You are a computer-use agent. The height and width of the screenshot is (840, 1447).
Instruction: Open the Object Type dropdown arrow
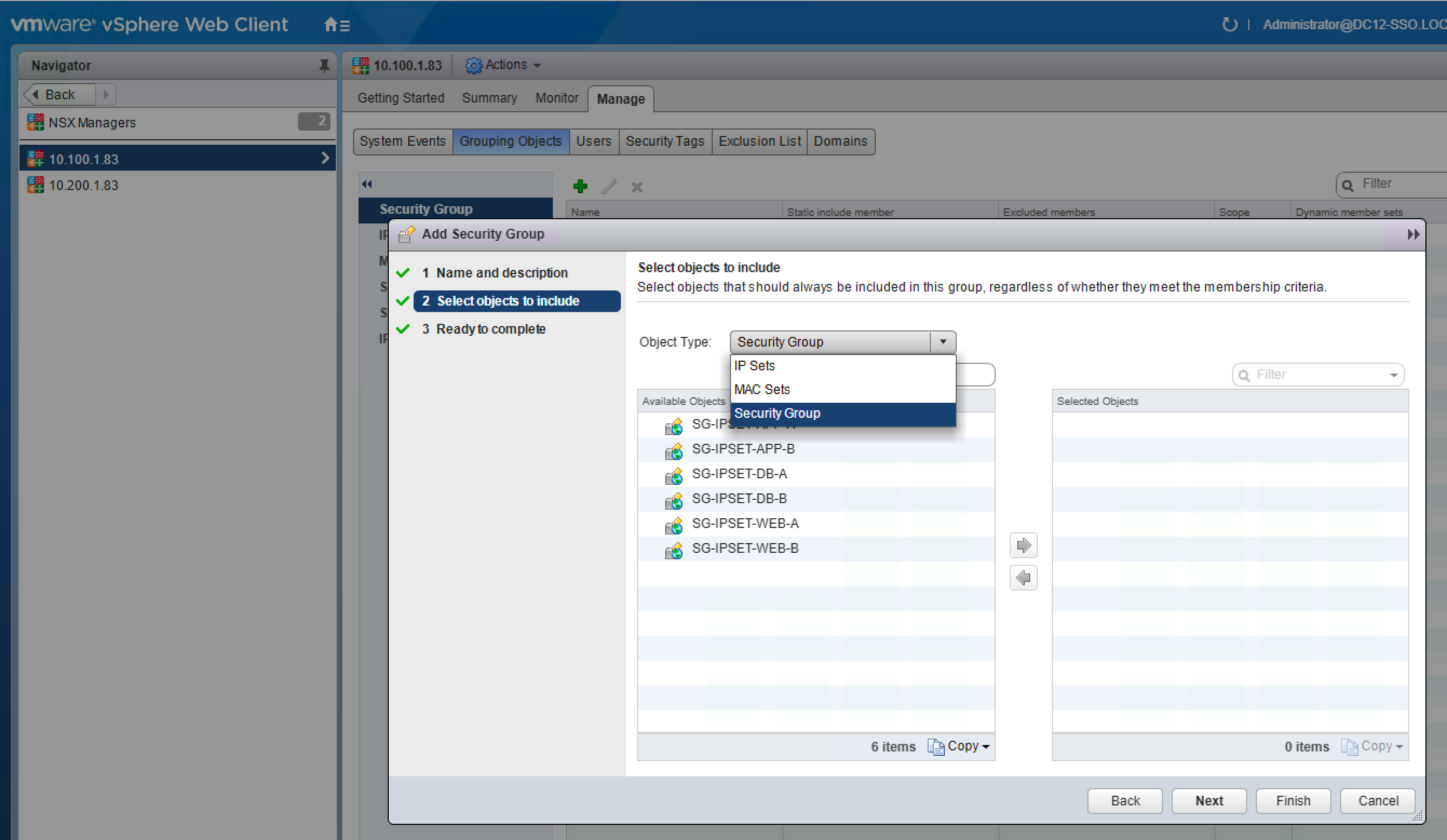(942, 342)
